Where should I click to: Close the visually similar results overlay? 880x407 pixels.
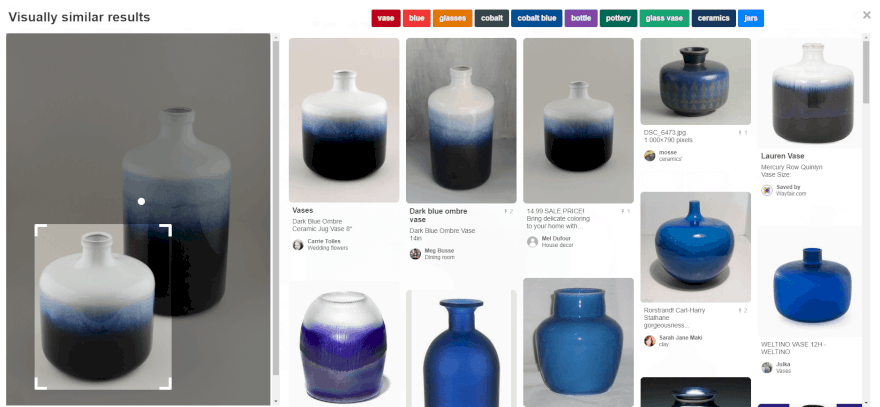867,15
